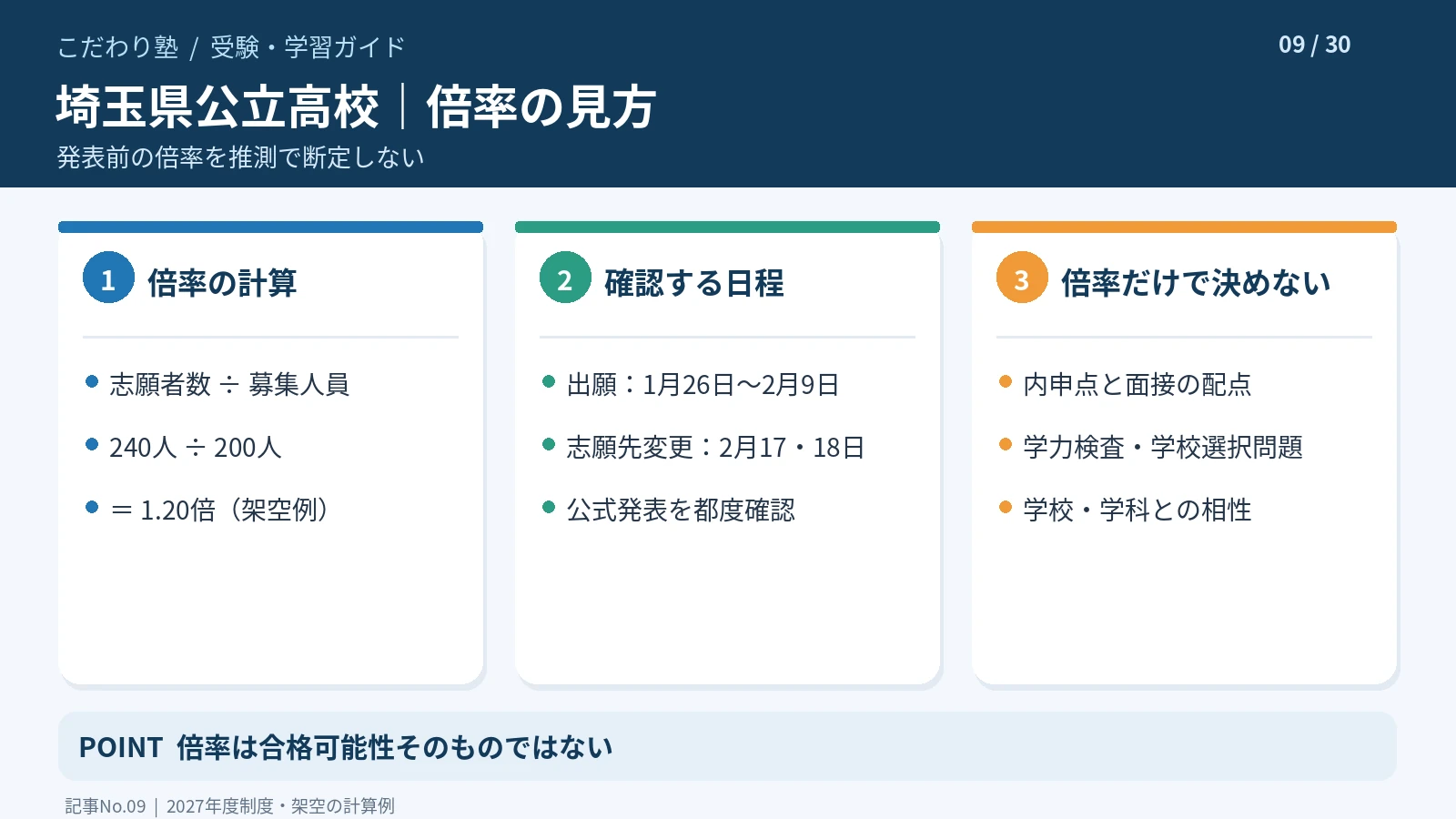The image size is (1456, 819).
Task: Select the bullet 出願：1月26日〜2月9日
Action: click(703, 385)
